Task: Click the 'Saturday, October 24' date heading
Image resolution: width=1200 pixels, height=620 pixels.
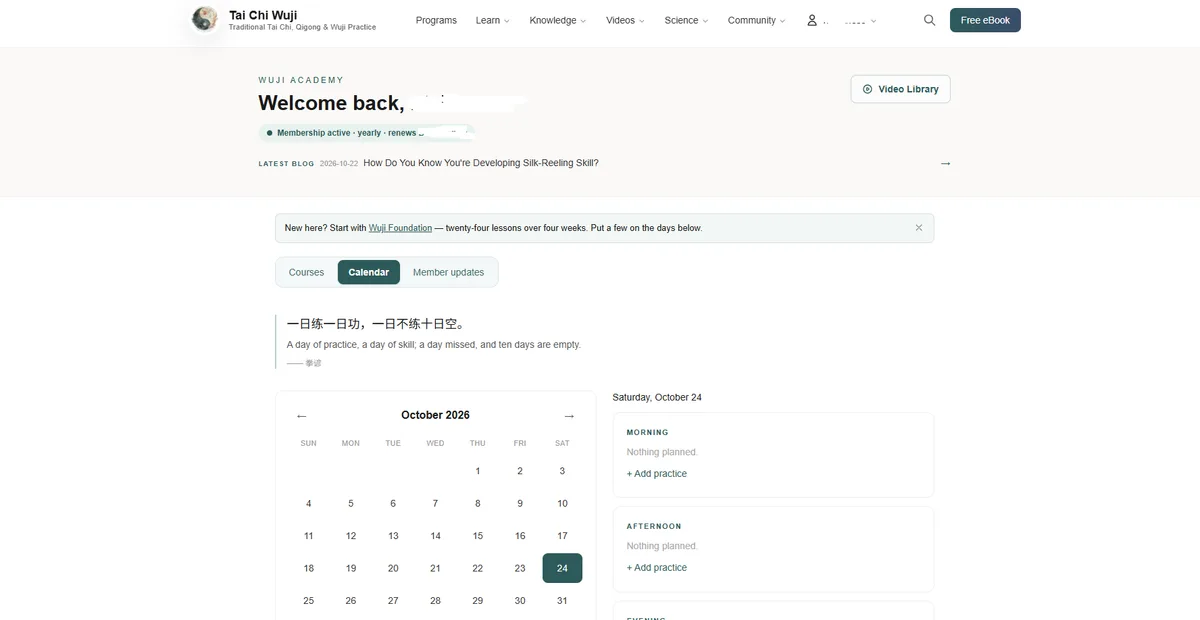Action: click(x=657, y=397)
